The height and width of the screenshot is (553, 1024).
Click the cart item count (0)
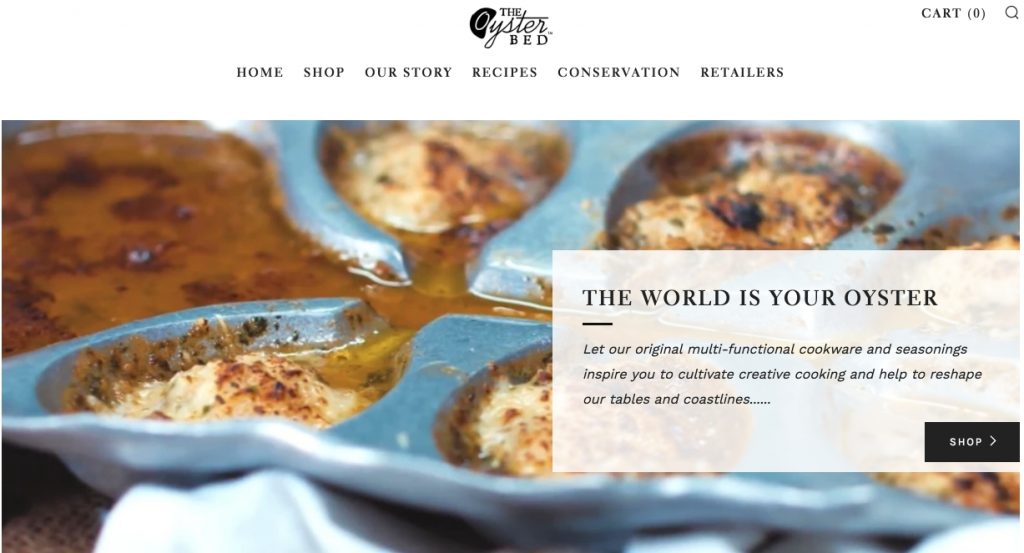(x=976, y=13)
